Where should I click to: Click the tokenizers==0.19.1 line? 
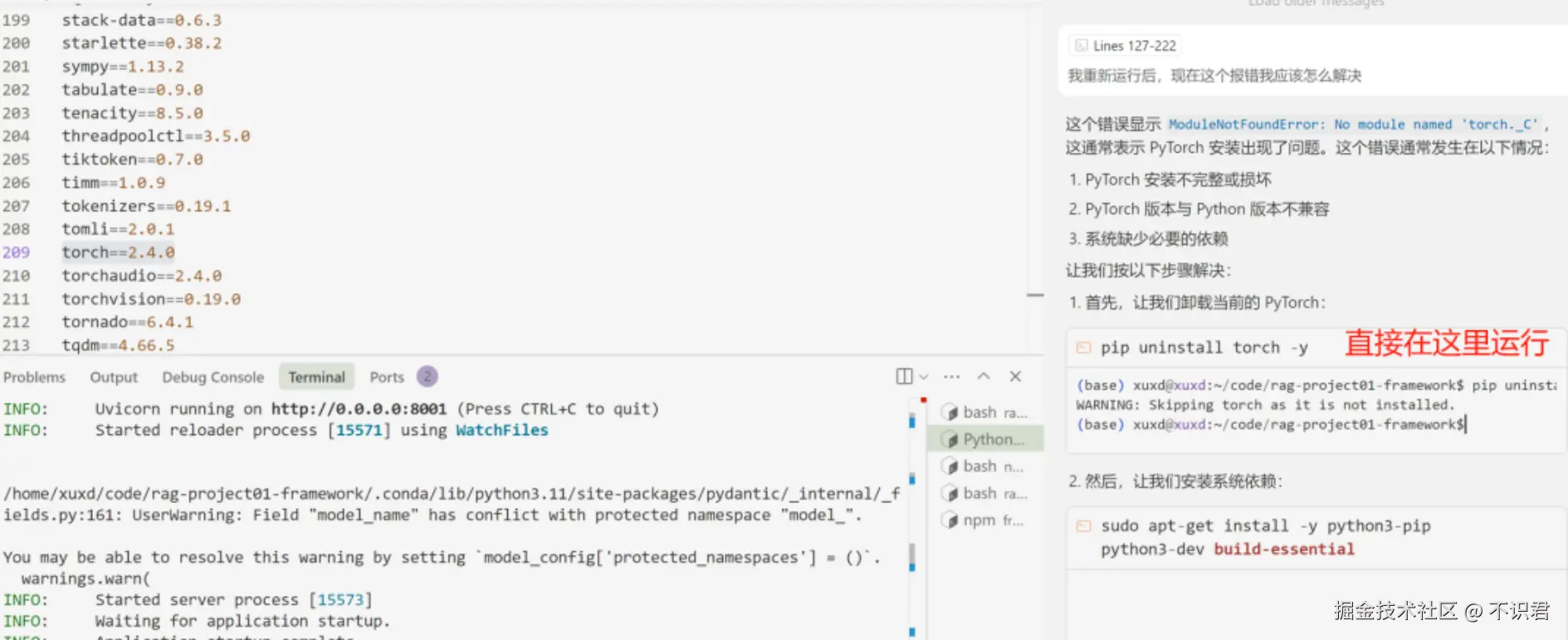[146, 206]
